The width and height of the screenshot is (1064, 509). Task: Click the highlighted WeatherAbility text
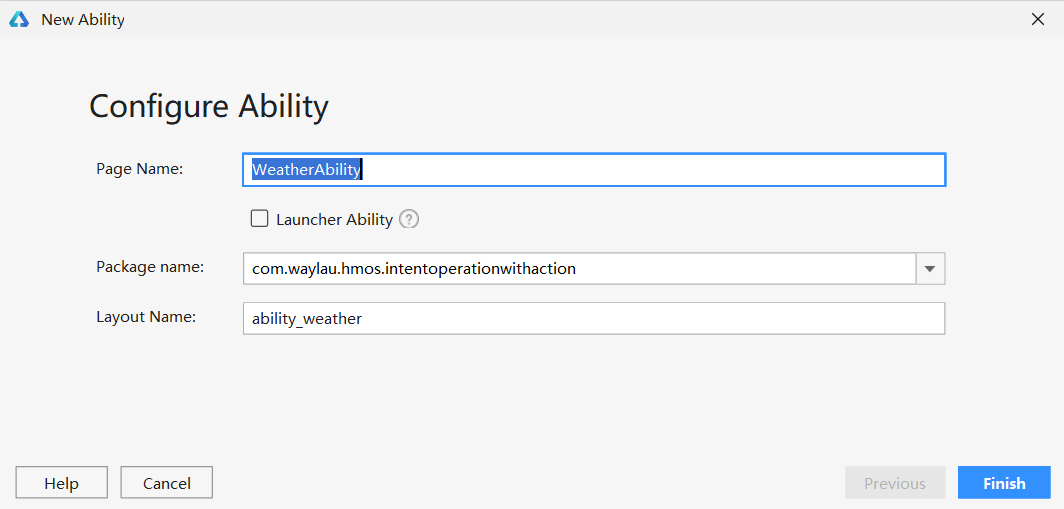pyautogui.click(x=306, y=170)
